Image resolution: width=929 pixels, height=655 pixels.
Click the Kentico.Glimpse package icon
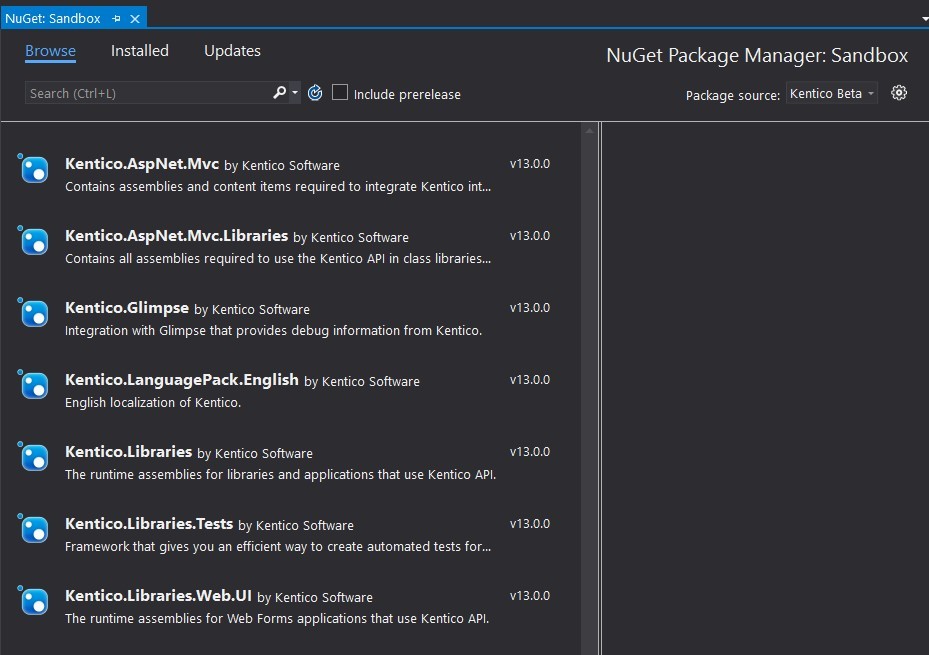tap(34, 313)
